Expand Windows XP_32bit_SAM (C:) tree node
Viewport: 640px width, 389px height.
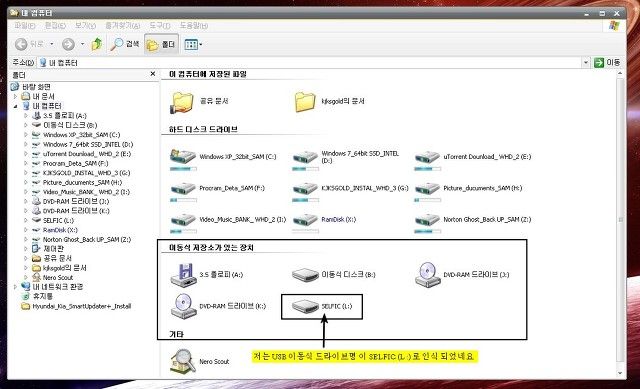pos(26,135)
